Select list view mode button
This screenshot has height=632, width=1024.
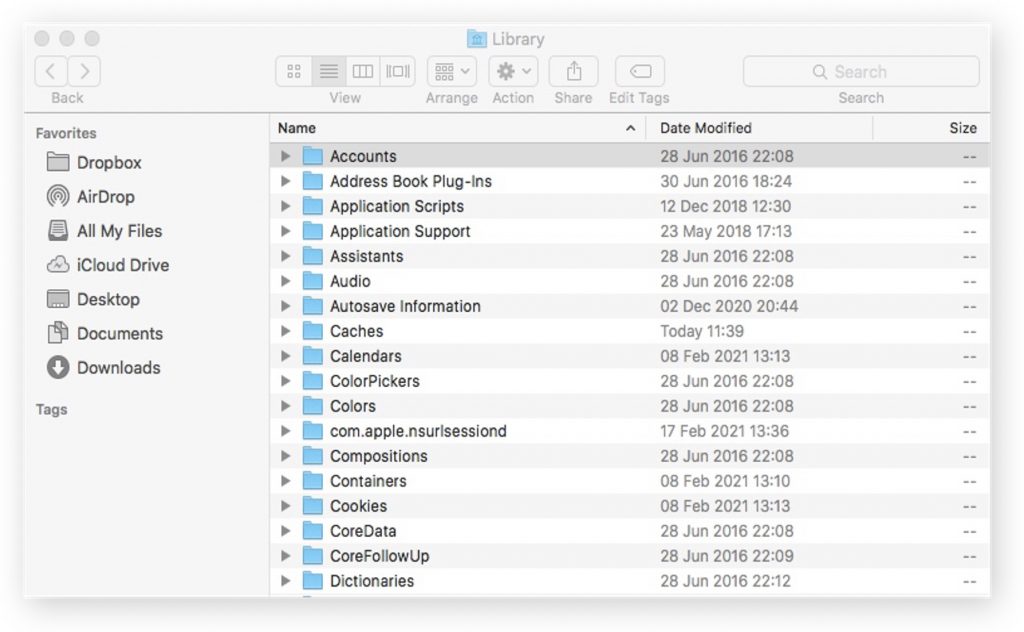(x=328, y=72)
